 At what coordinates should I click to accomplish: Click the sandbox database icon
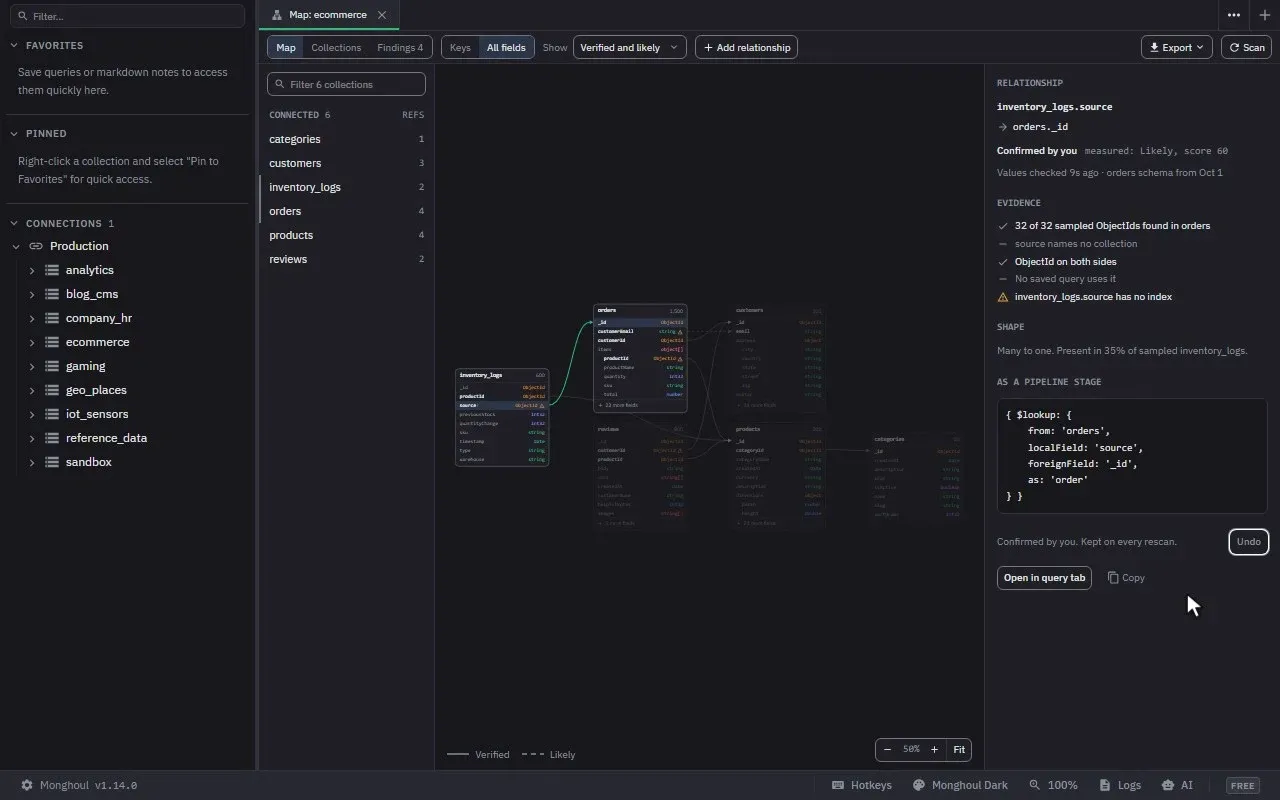(52, 462)
